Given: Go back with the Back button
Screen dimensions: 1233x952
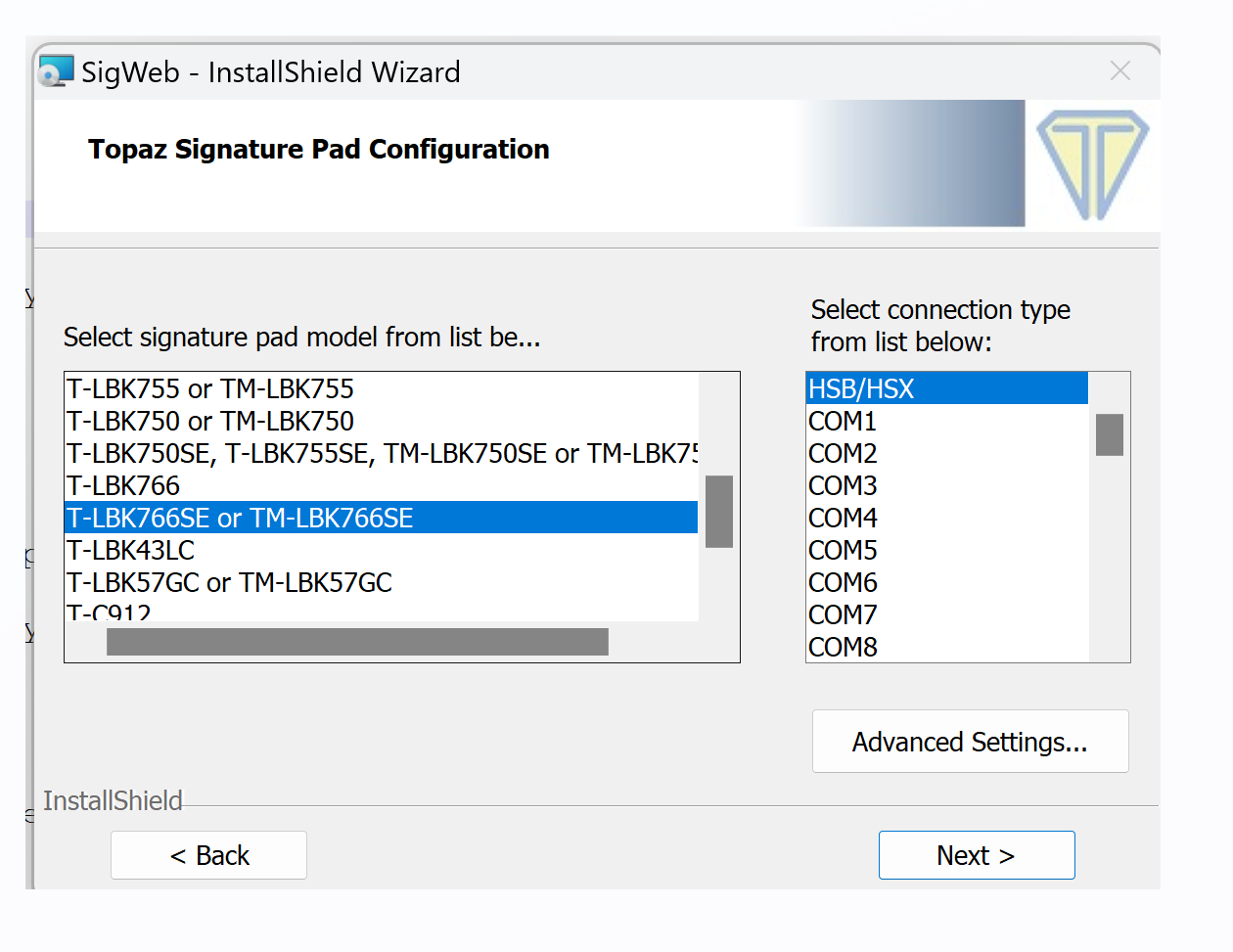Looking at the screenshot, I should (x=208, y=855).
